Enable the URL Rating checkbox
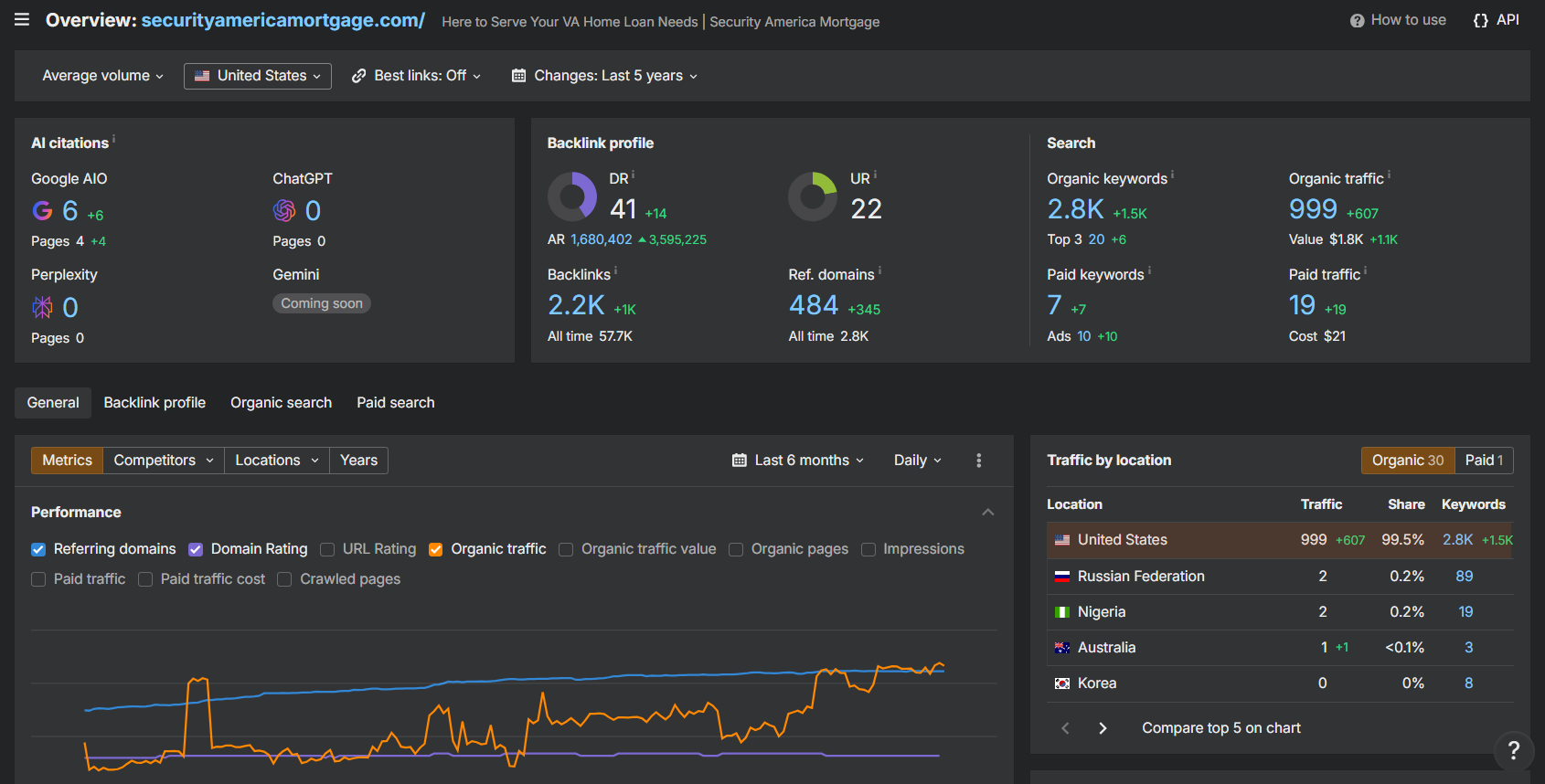 coord(327,549)
